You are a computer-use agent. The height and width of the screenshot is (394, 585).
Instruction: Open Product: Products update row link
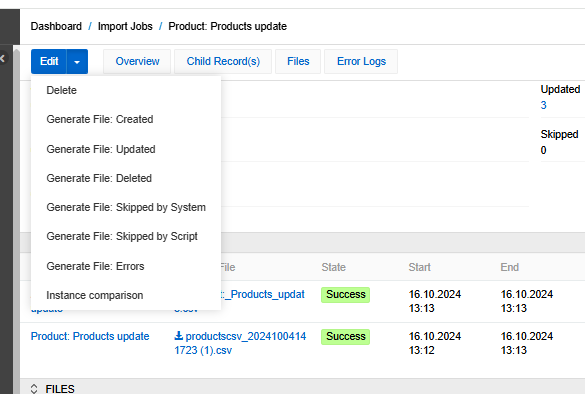(90, 336)
